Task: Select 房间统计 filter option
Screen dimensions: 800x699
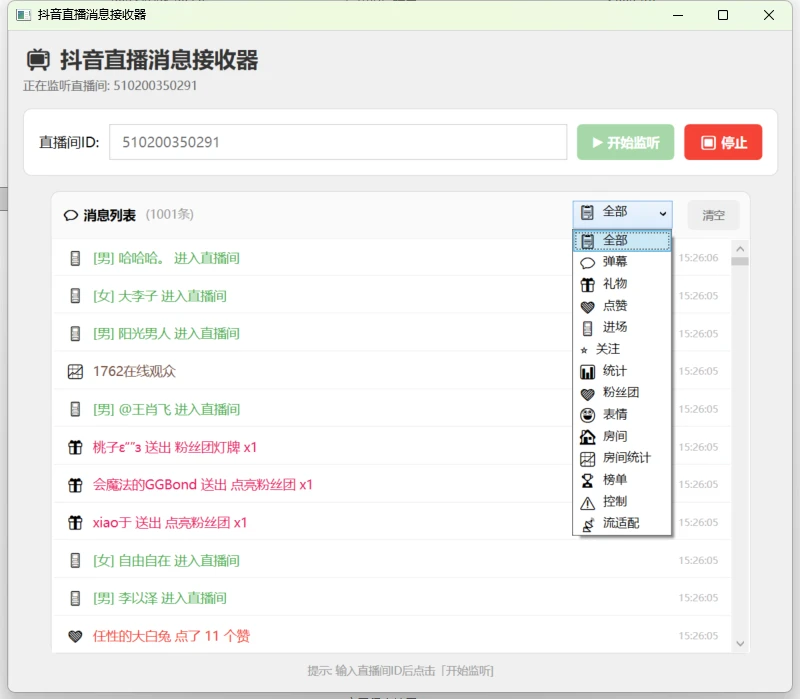Action: 622,458
